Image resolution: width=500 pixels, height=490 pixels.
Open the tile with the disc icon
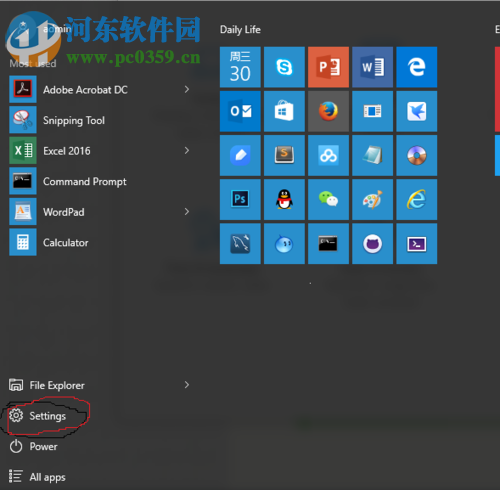417,155
